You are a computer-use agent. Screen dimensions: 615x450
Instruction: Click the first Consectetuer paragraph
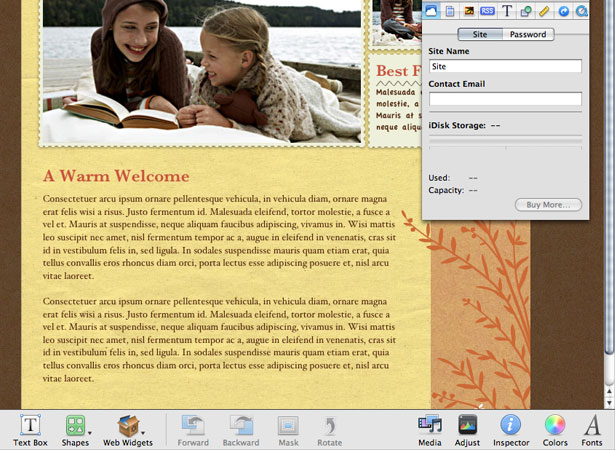[219, 237]
